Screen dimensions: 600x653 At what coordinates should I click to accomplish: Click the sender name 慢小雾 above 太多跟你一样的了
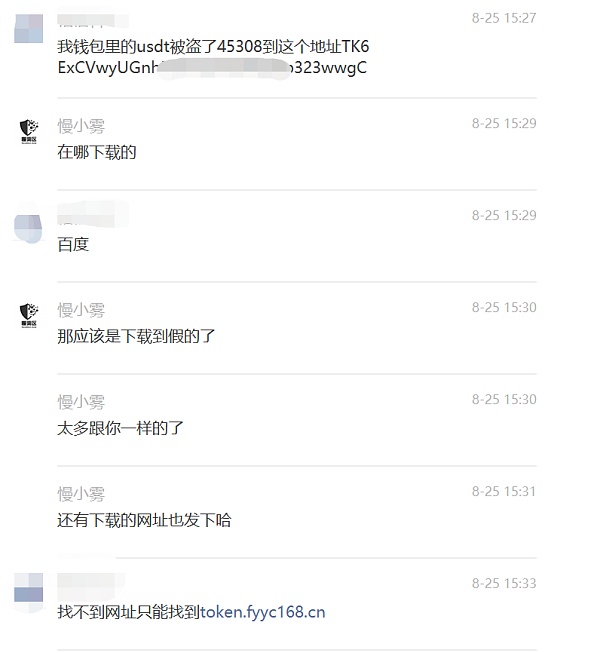(x=81, y=402)
